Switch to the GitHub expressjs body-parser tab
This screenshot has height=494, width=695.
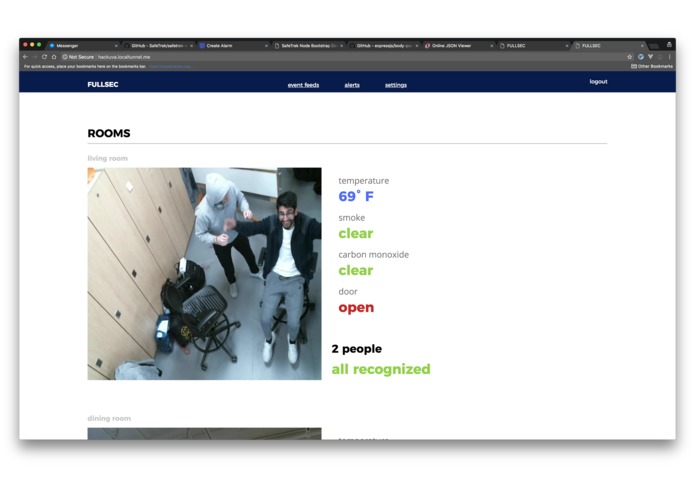click(383, 46)
